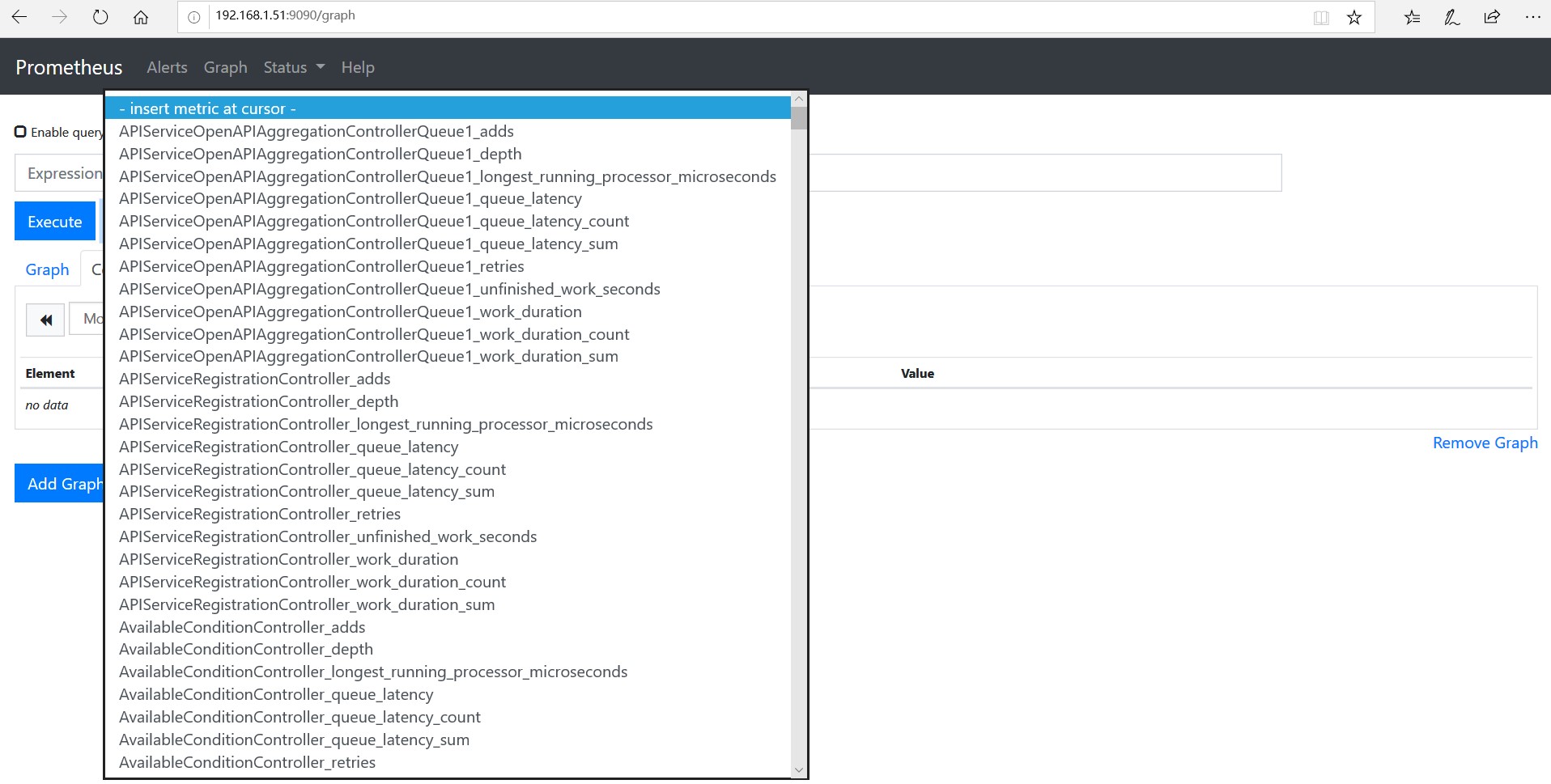1551x784 pixels.
Task: Open the browser home page
Action: (141, 17)
